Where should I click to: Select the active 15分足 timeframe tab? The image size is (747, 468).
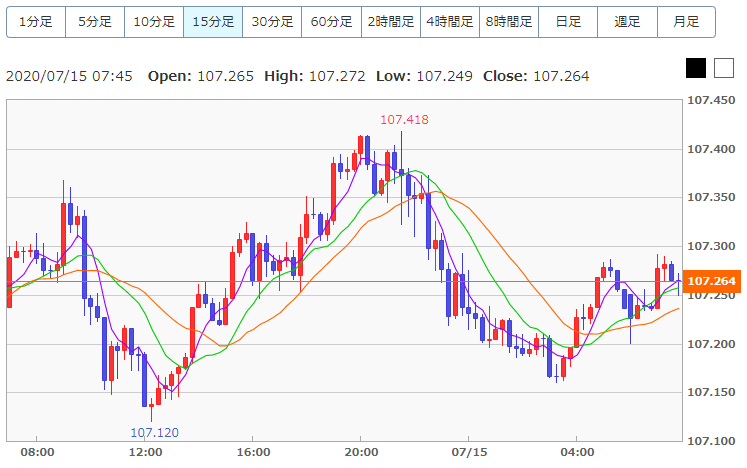[x=213, y=22]
